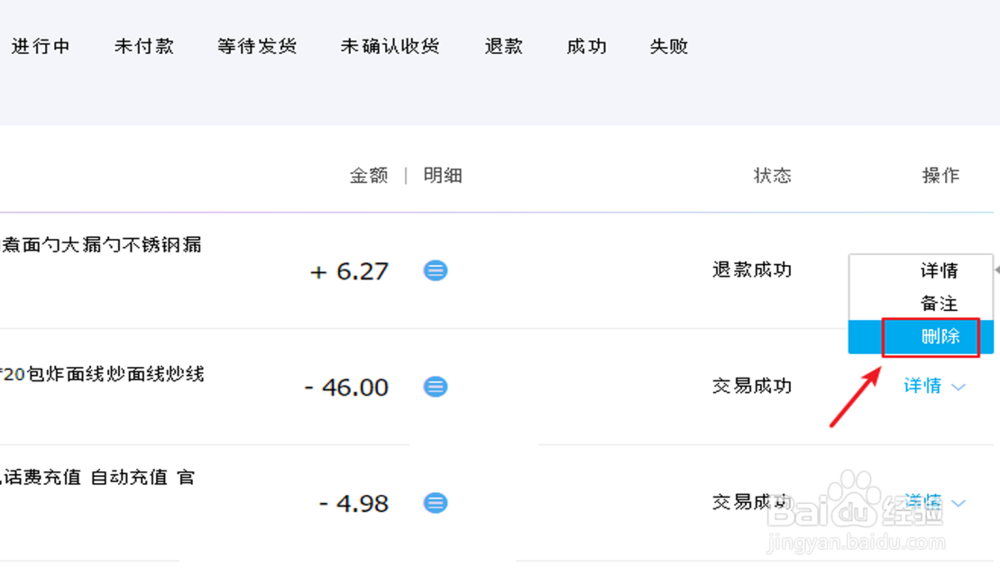Image resolution: width=1000 pixels, height=576 pixels.
Task: Select 删除 in the dropdown menu
Action: pos(939,337)
